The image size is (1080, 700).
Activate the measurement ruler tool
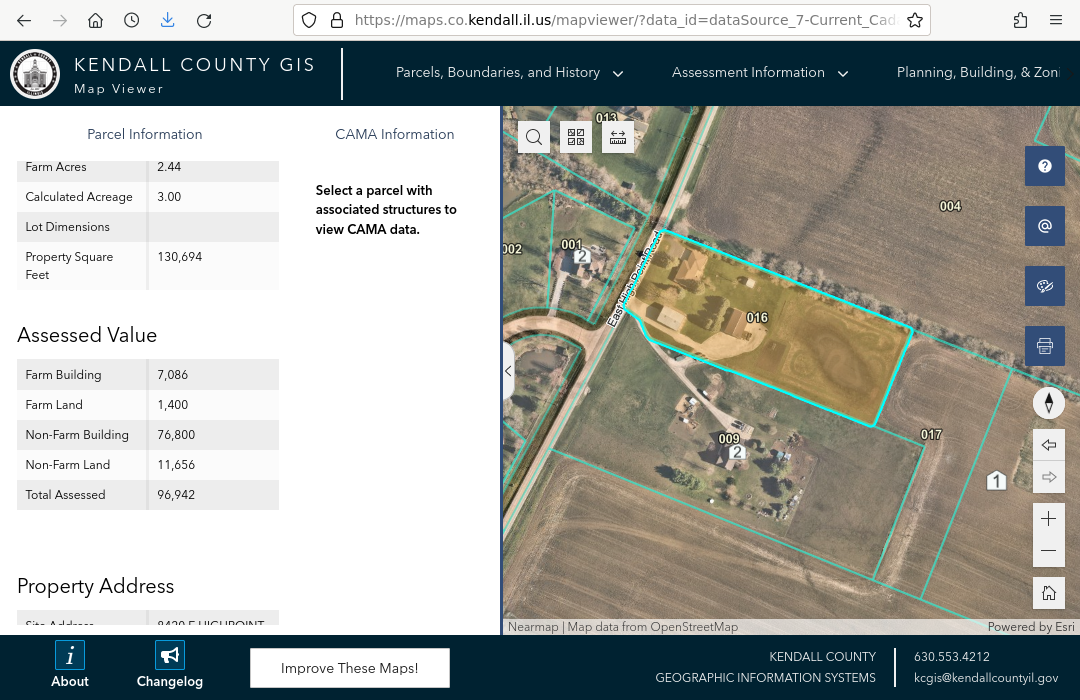tap(617, 138)
